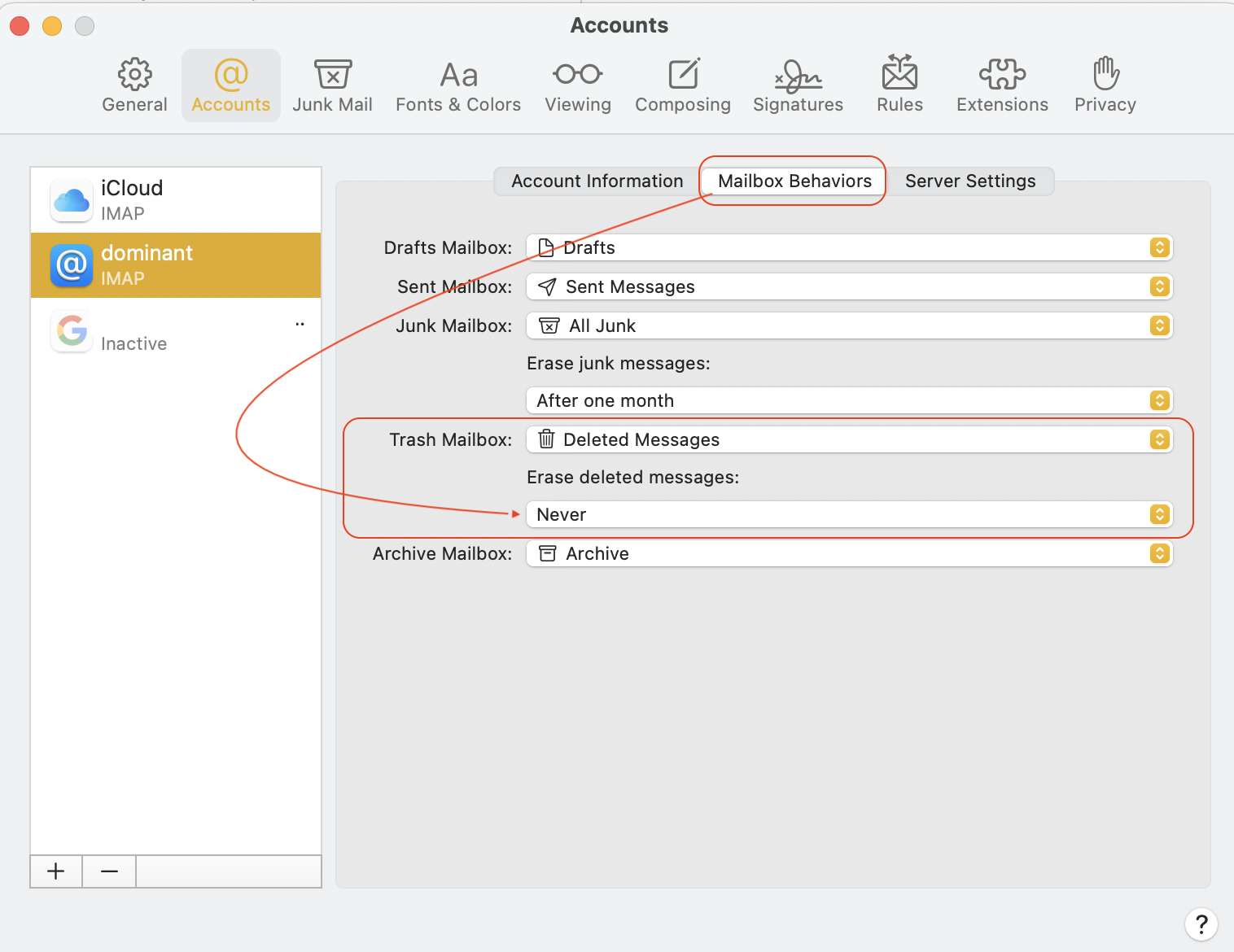Open the Erase deleted messages dropdown
This screenshot has width=1234, height=952.
pos(849,514)
